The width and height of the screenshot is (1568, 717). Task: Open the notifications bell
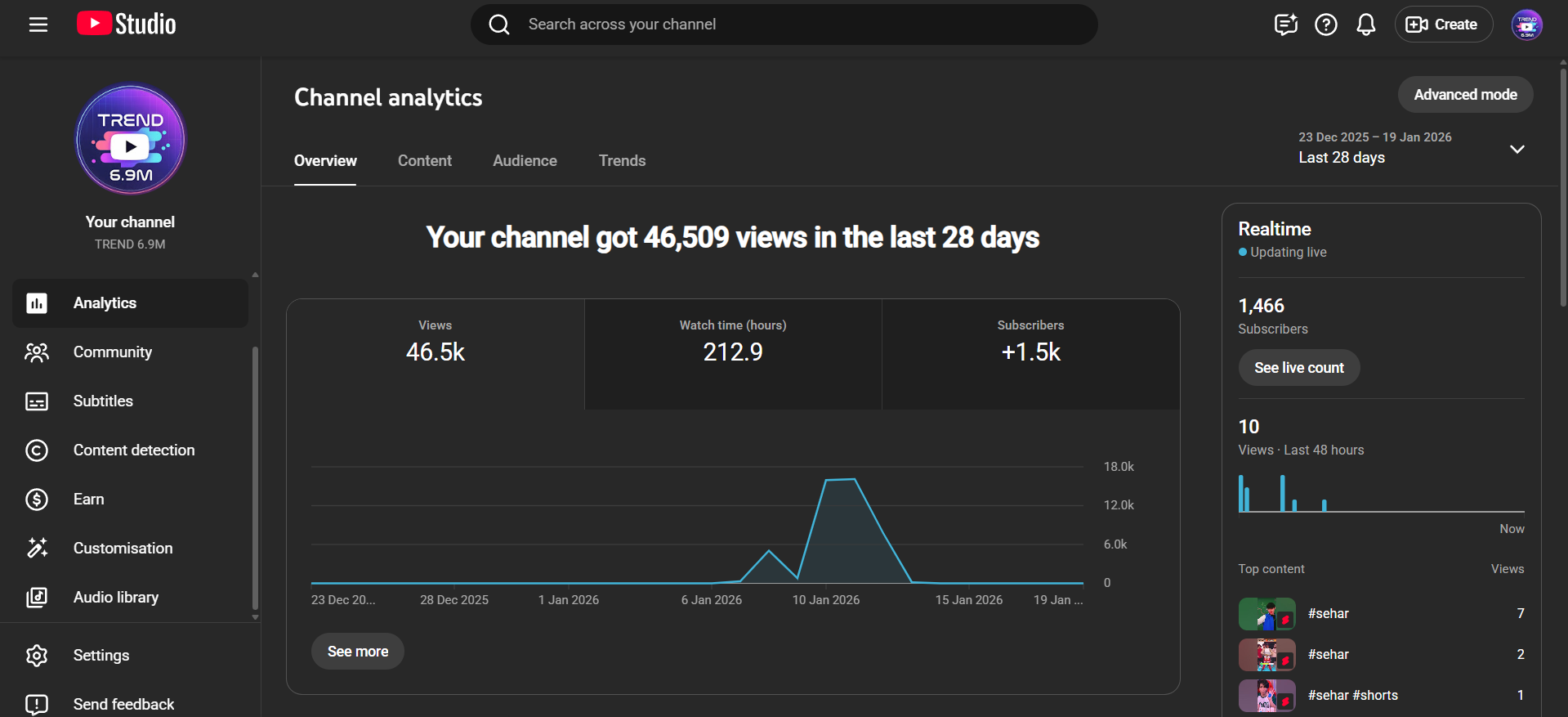(1365, 25)
